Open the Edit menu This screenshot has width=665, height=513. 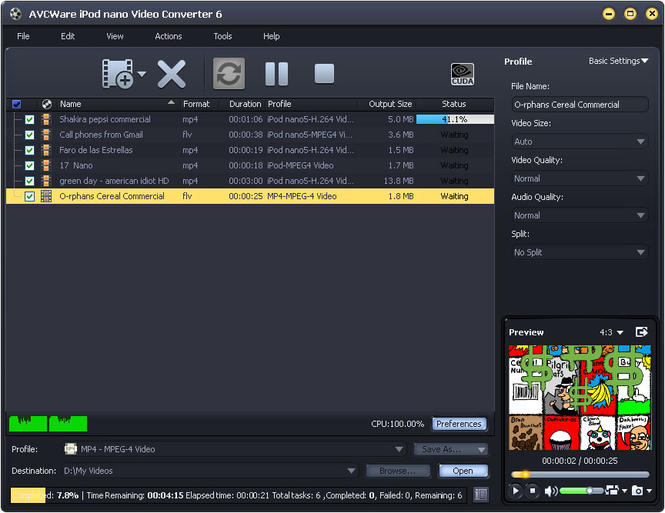(67, 36)
